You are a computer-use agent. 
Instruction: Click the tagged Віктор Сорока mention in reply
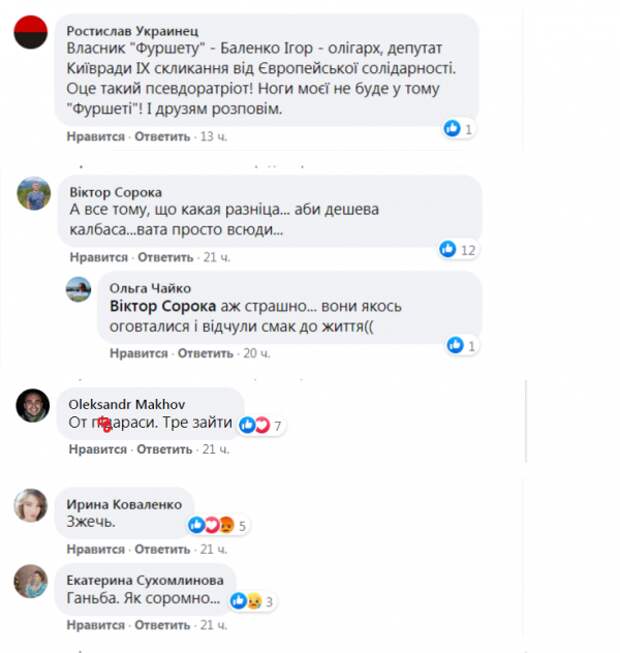(x=163, y=306)
